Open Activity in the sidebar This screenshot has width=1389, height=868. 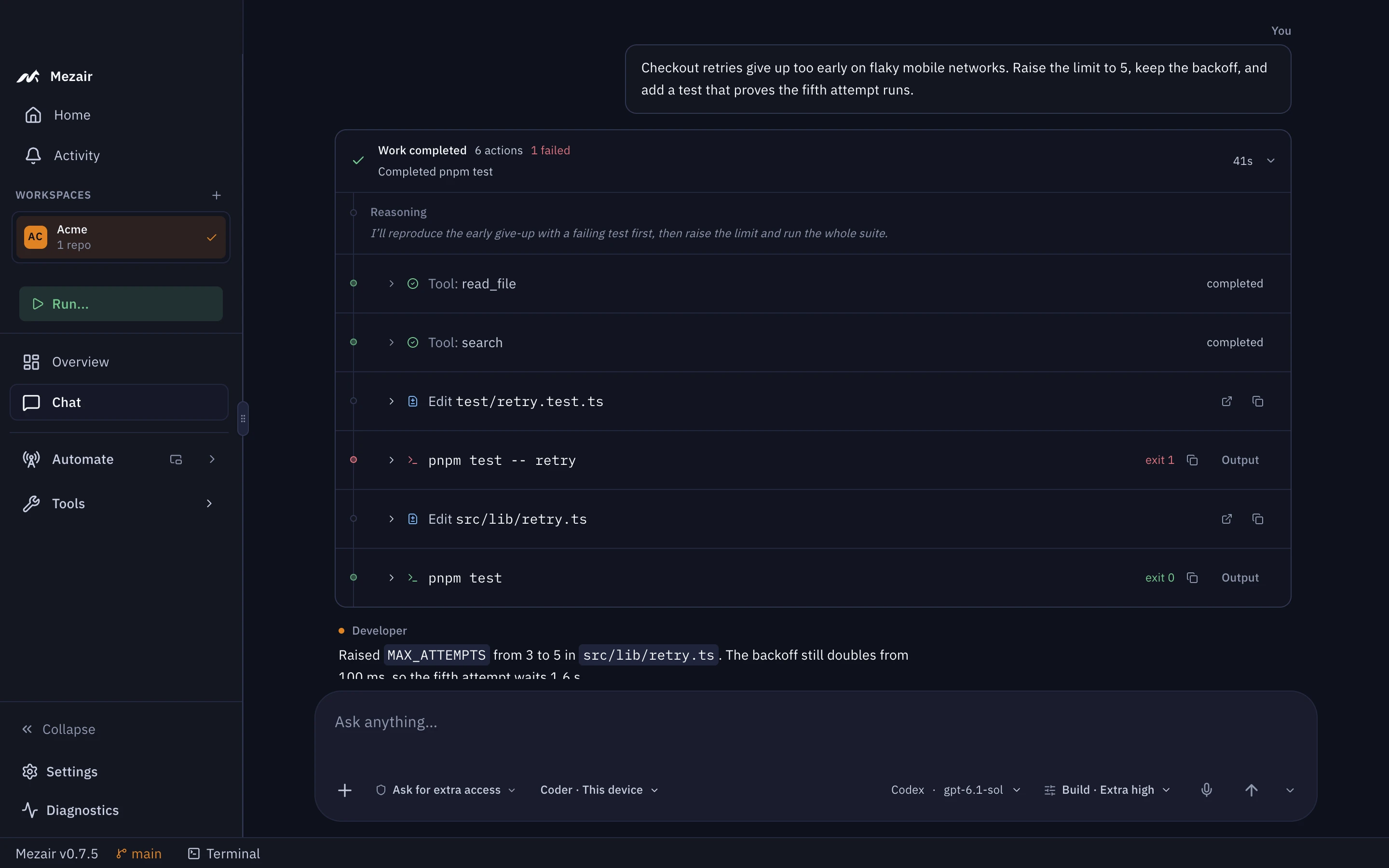point(121,156)
